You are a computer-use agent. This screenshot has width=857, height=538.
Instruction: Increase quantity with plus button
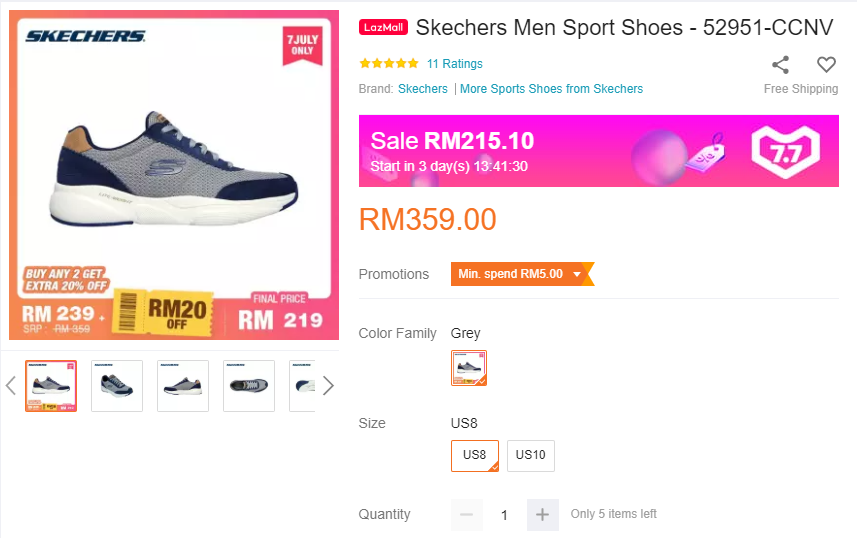[542, 515]
